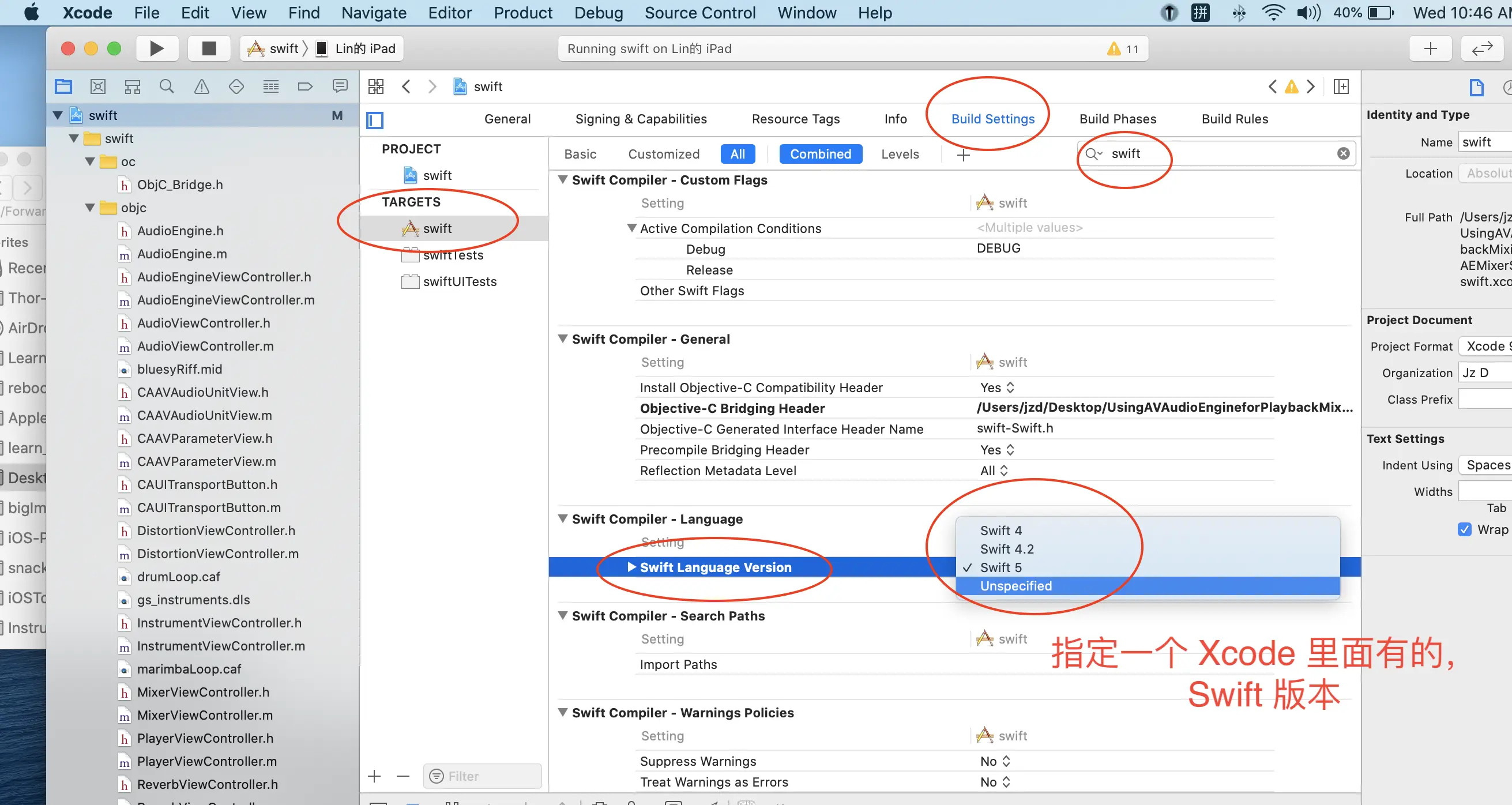Click the Run (play) button
This screenshot has height=805, width=1512.
click(x=156, y=48)
